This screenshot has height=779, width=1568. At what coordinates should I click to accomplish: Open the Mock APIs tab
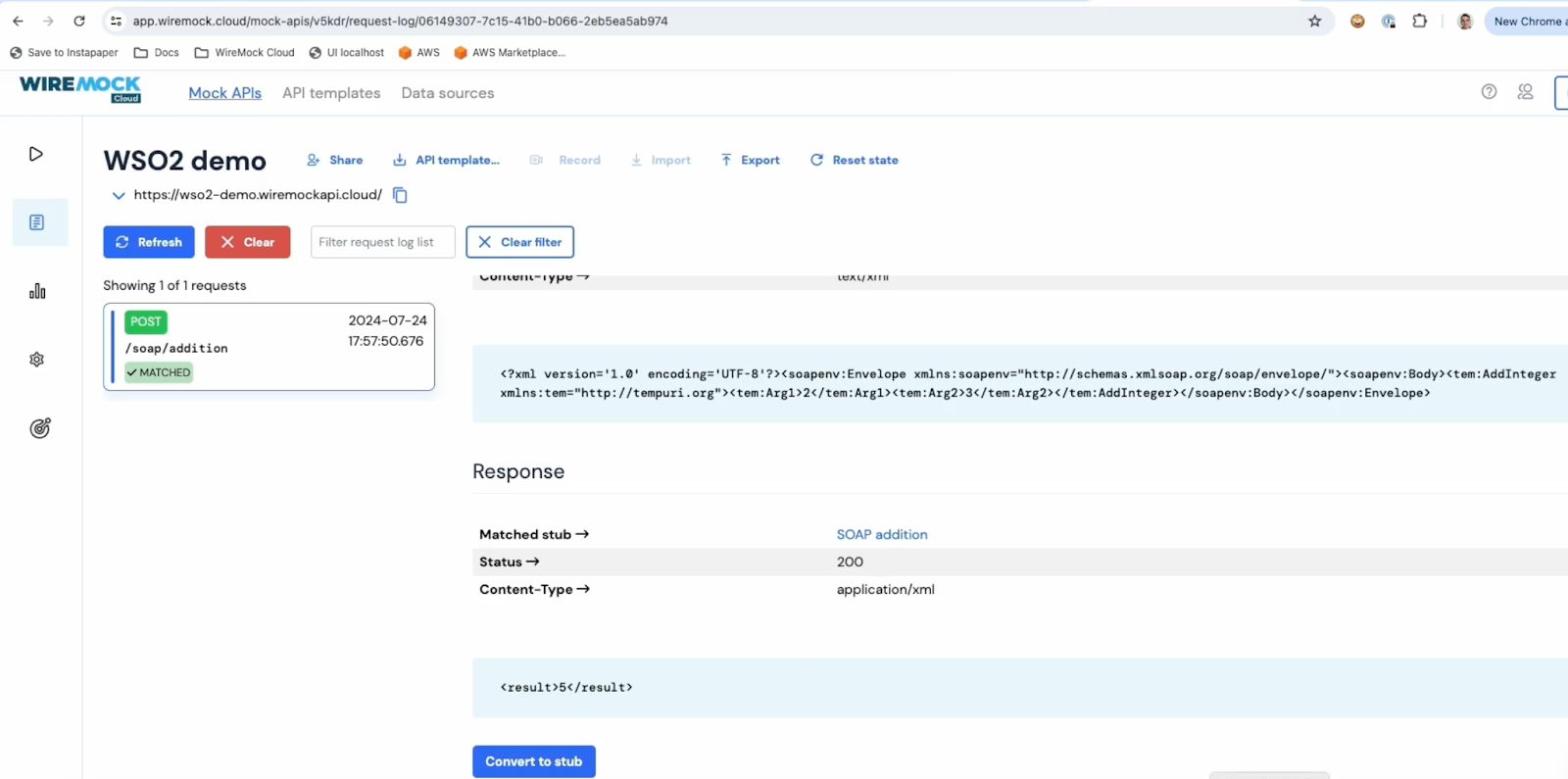pyautogui.click(x=225, y=93)
